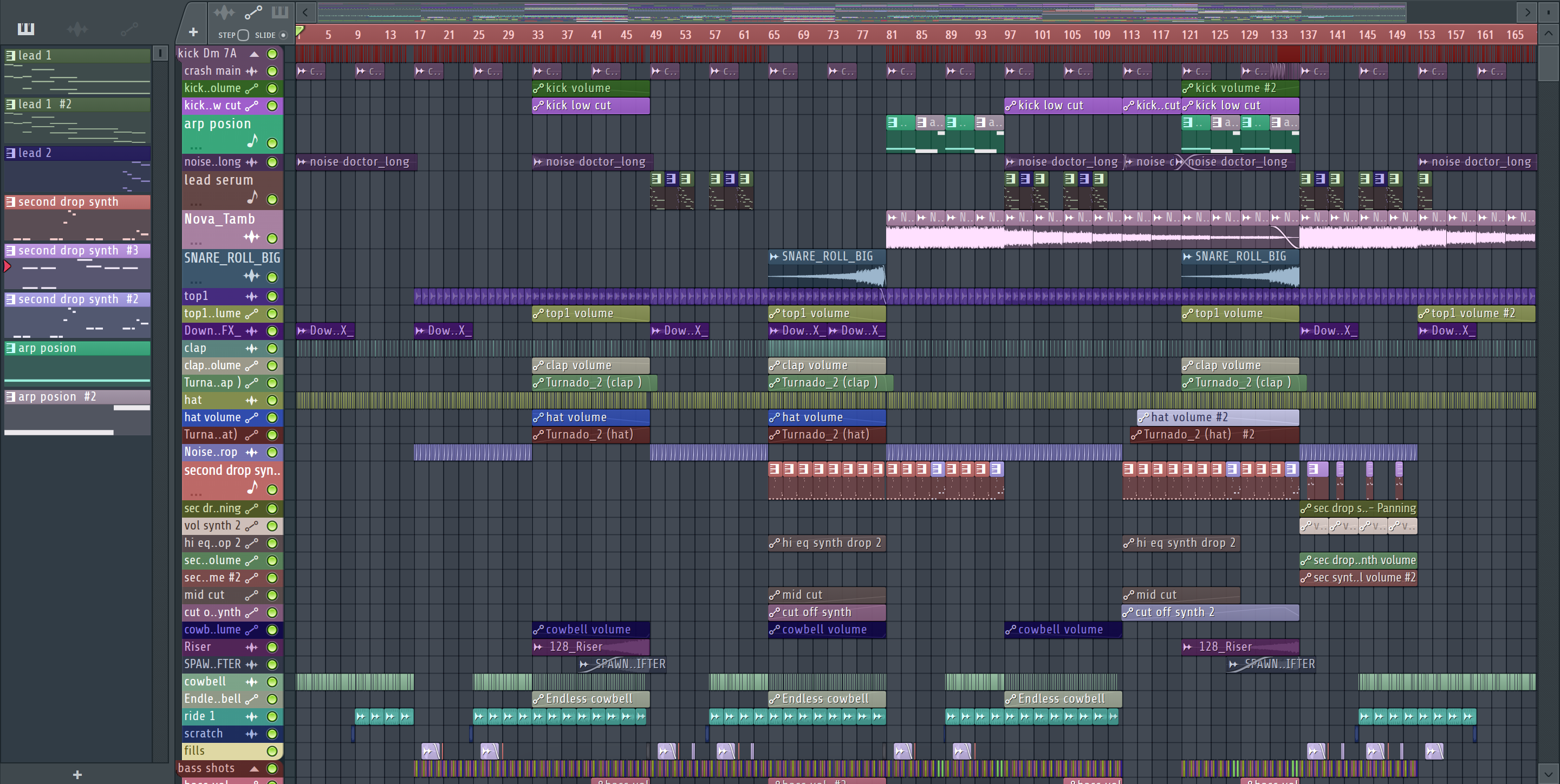Select the SLIDE radio option
Screen dimensions: 1560x784
point(283,35)
